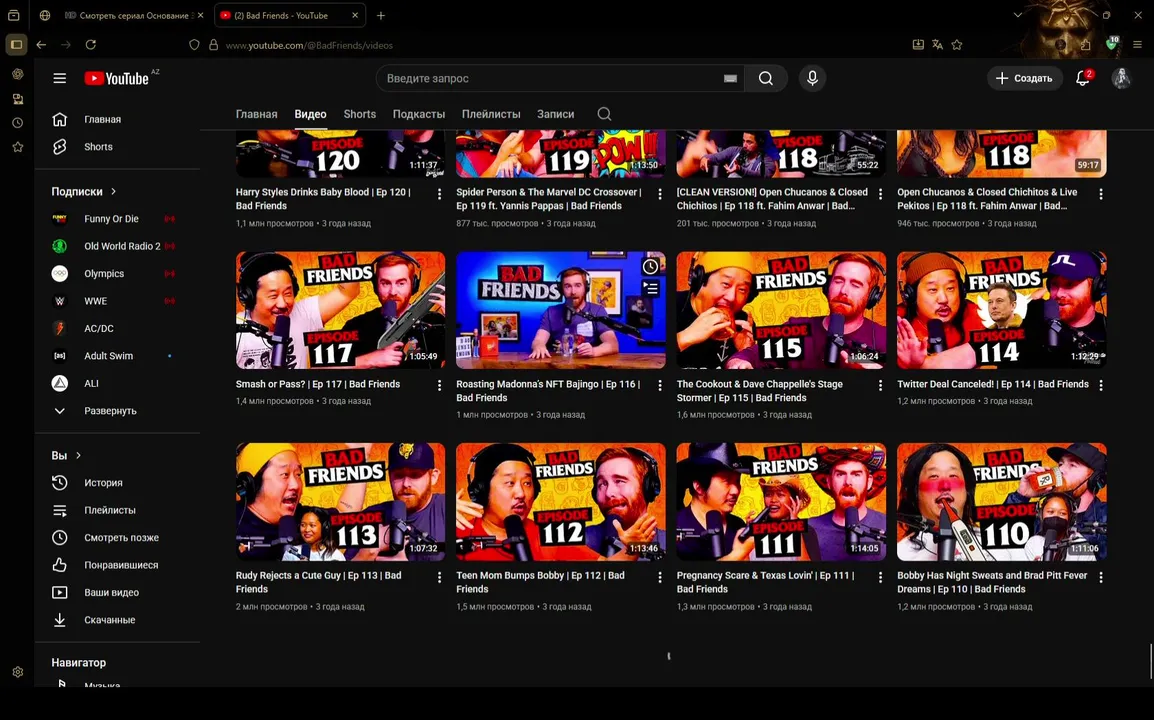Play Teen Mom Bumps Bobby Ep 112 thumbnail
Viewport: 1154px width, 720px height.
pyautogui.click(x=561, y=502)
